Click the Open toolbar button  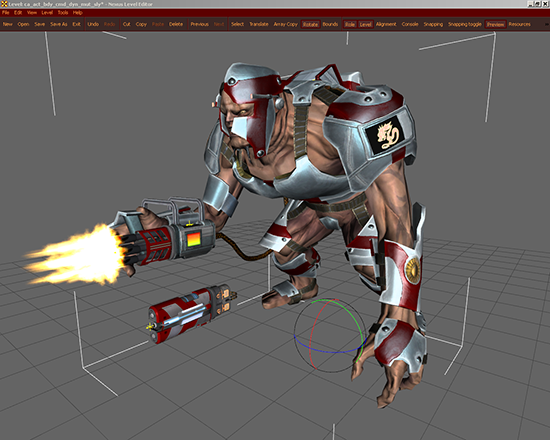23,24
